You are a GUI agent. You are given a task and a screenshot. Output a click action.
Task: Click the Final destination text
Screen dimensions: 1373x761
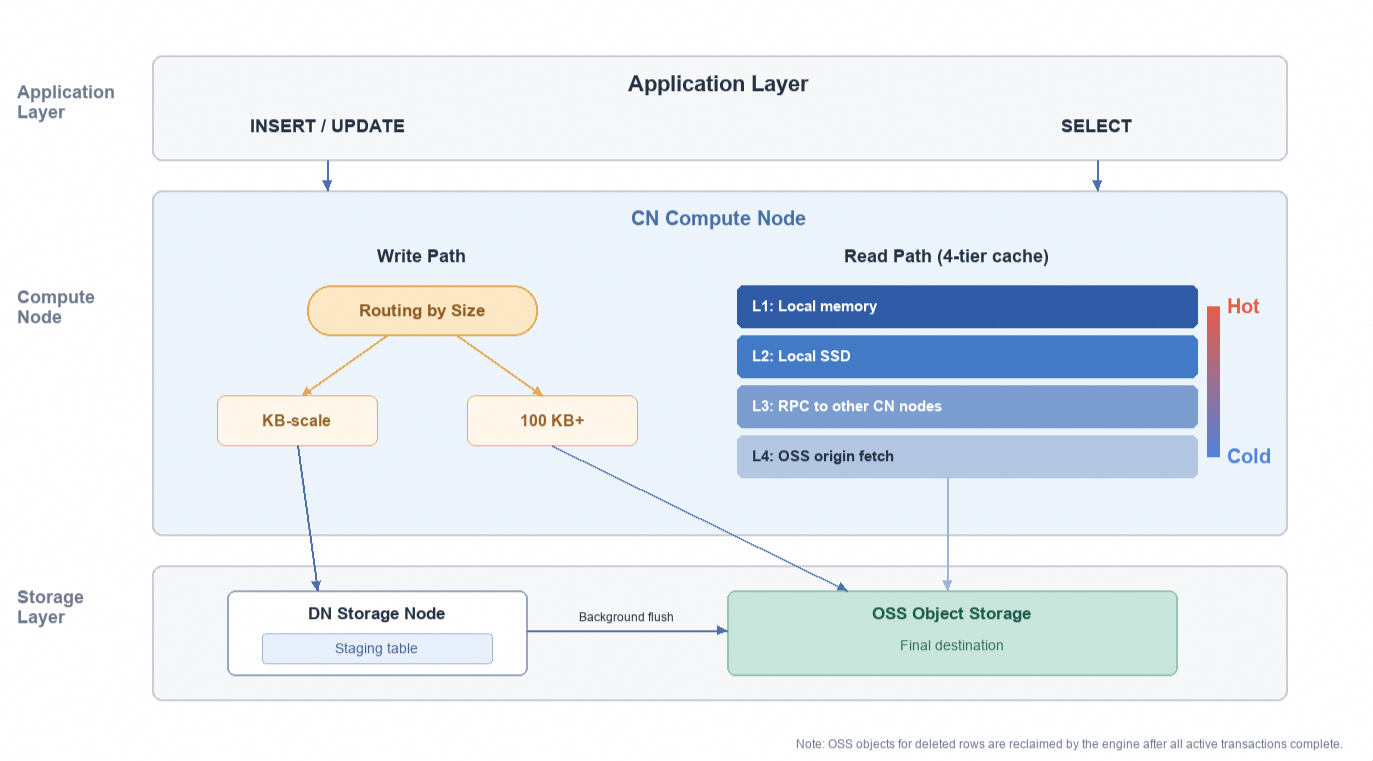[x=951, y=645]
